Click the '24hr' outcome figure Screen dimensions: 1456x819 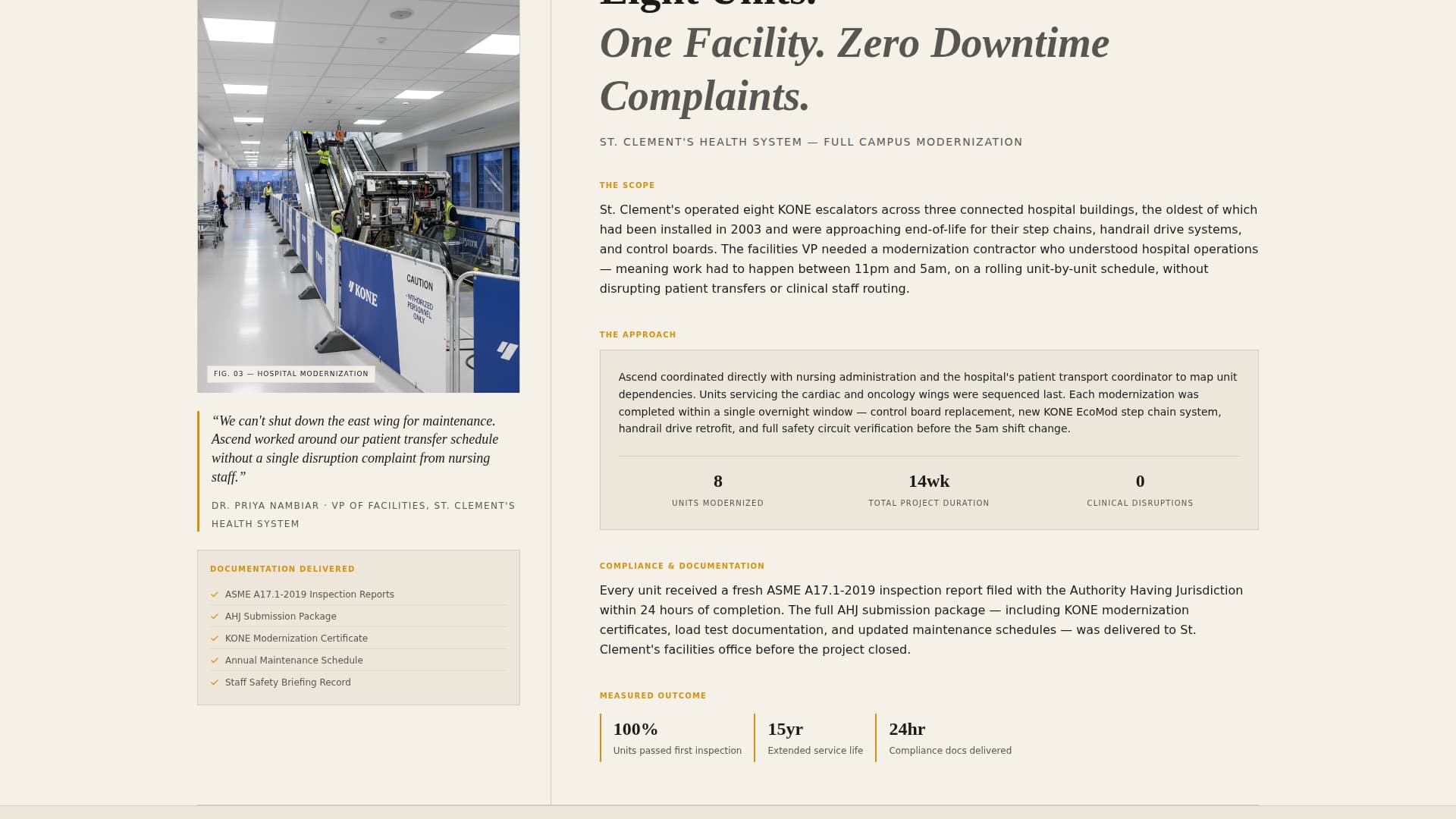(907, 730)
